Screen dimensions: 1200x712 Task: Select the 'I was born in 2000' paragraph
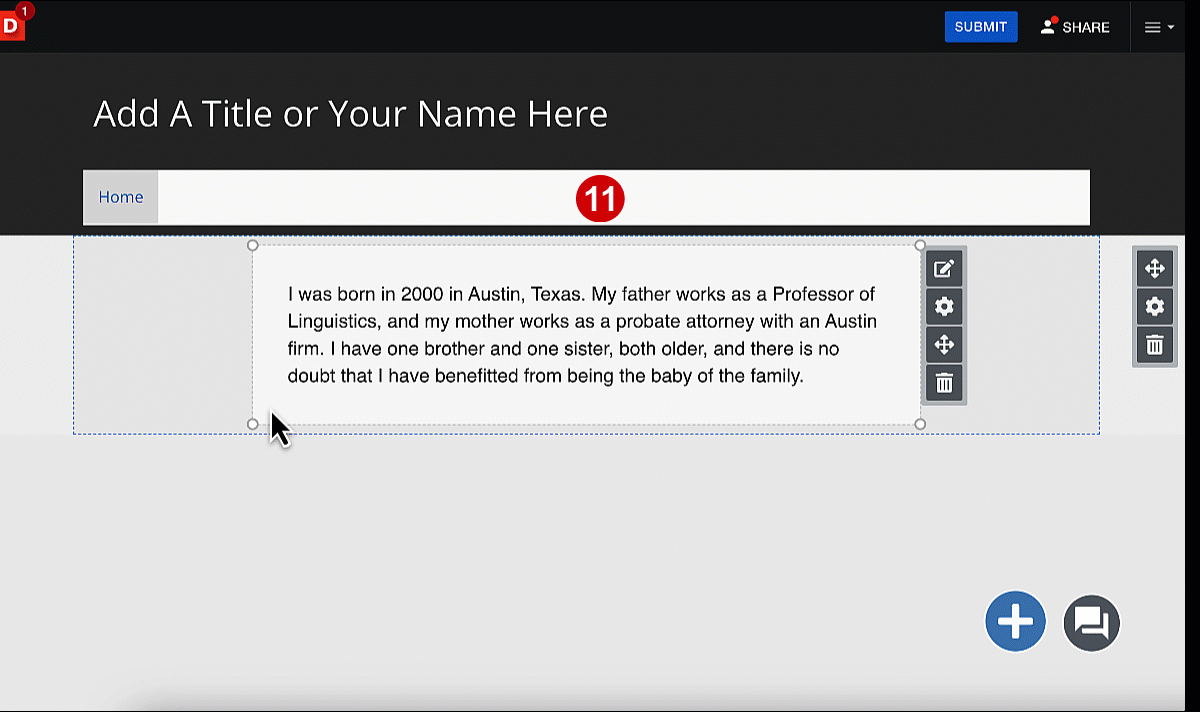pos(582,335)
